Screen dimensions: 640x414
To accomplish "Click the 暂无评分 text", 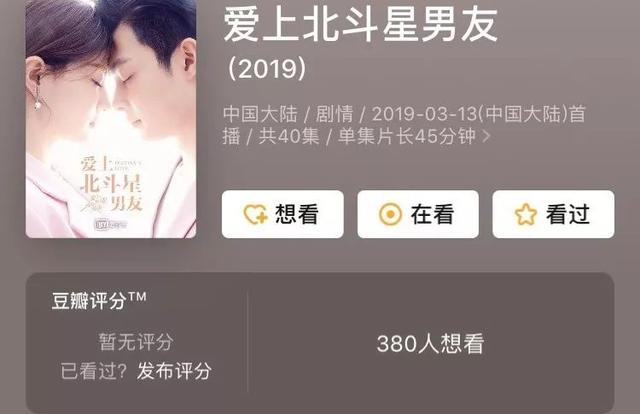I will (x=136, y=342).
